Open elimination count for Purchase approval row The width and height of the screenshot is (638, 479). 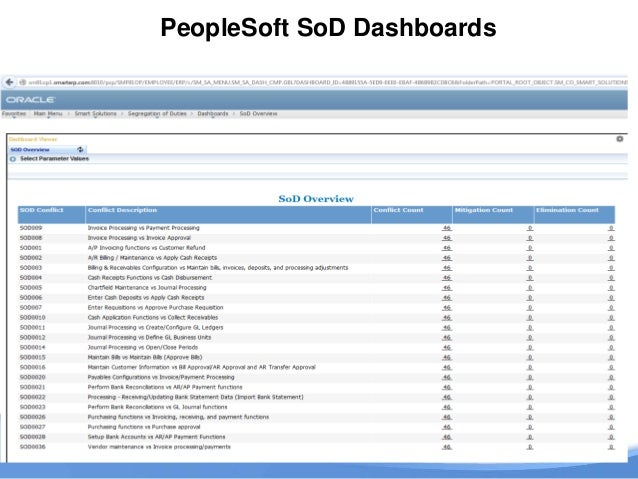tap(611, 427)
